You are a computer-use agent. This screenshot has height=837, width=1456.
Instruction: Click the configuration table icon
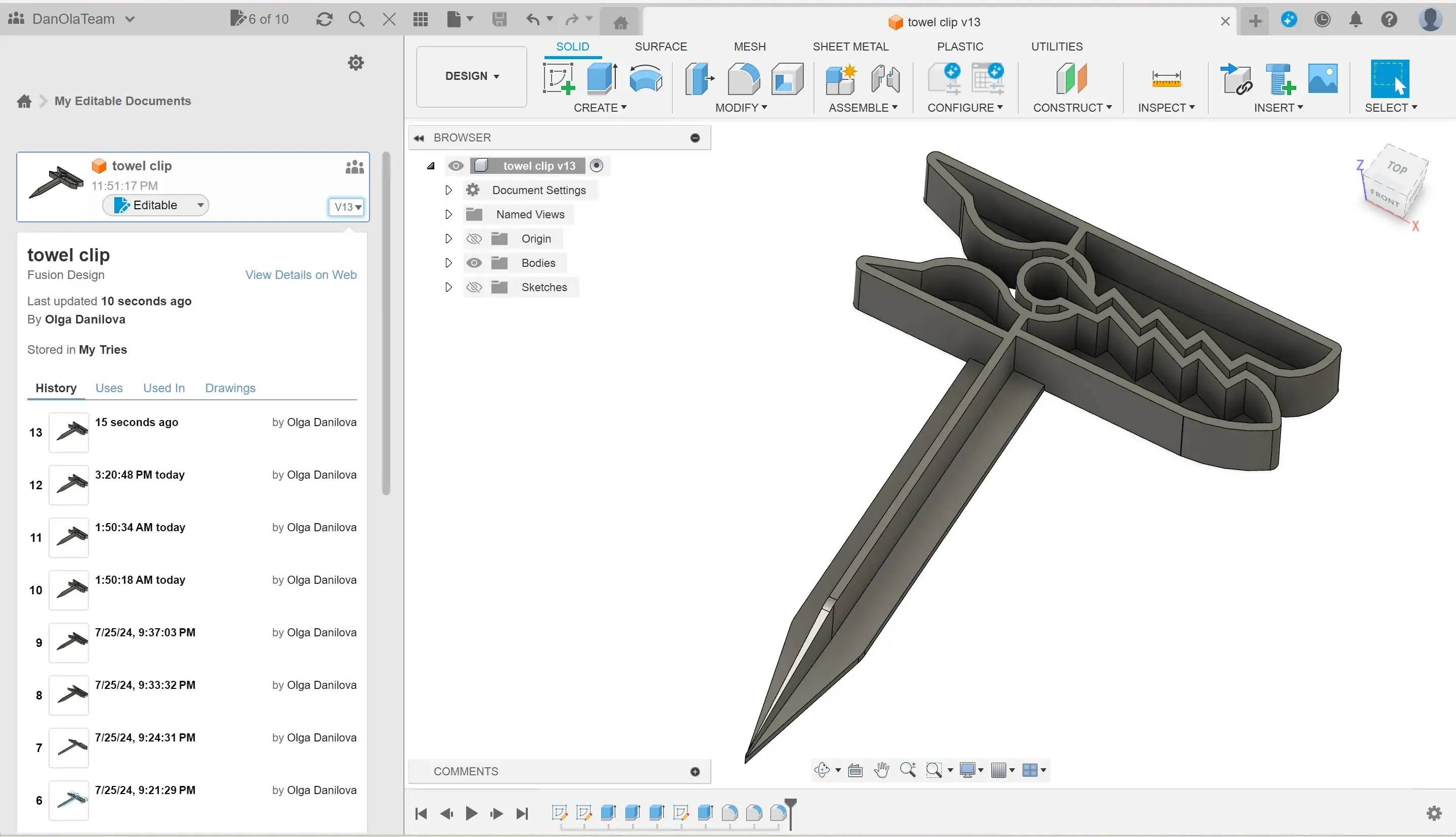point(987,78)
